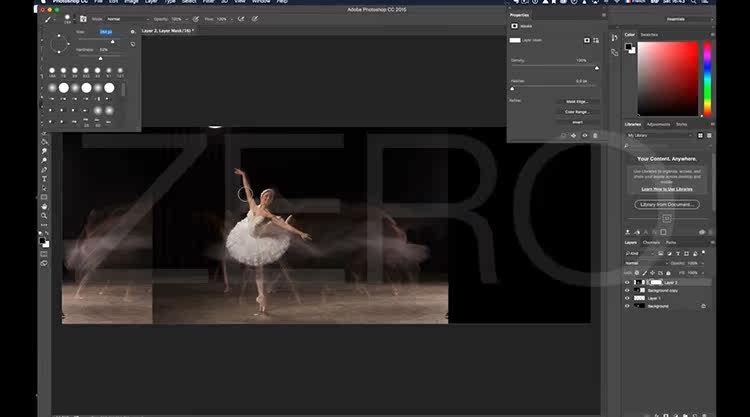750x417 pixels.
Task: Open the layer blend mode Normal dropdown
Action: [x=646, y=263]
